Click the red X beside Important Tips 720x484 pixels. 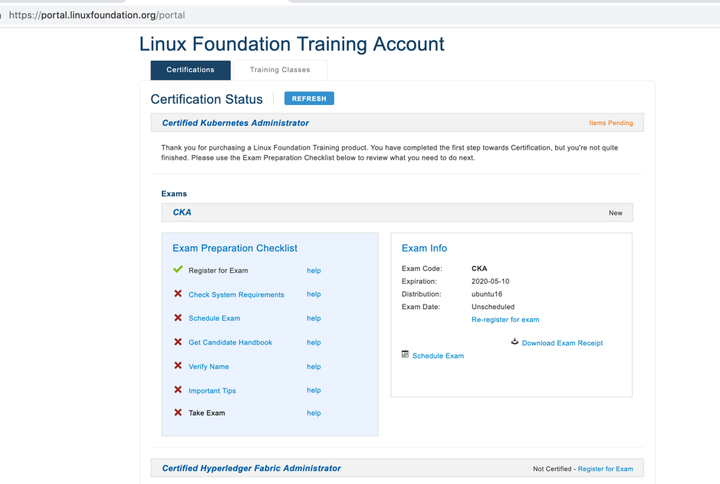point(178,390)
